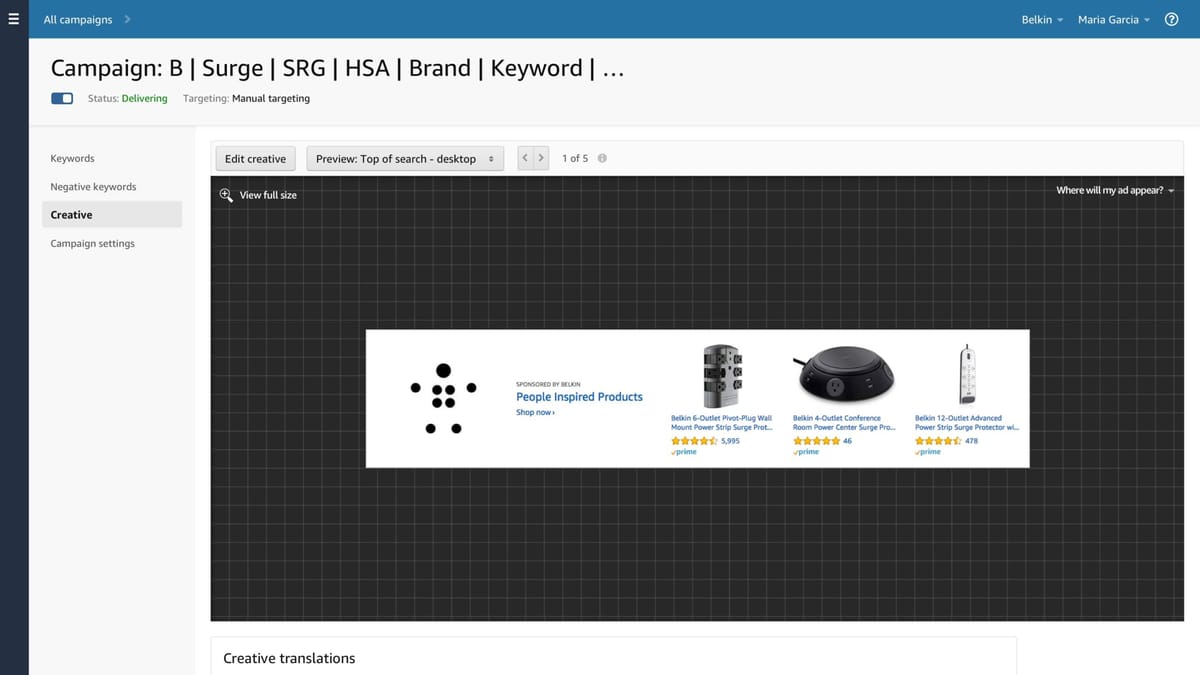Click the 12-Outlet surge protector product thumbnail
The width and height of the screenshot is (1200, 675).
pyautogui.click(x=966, y=373)
